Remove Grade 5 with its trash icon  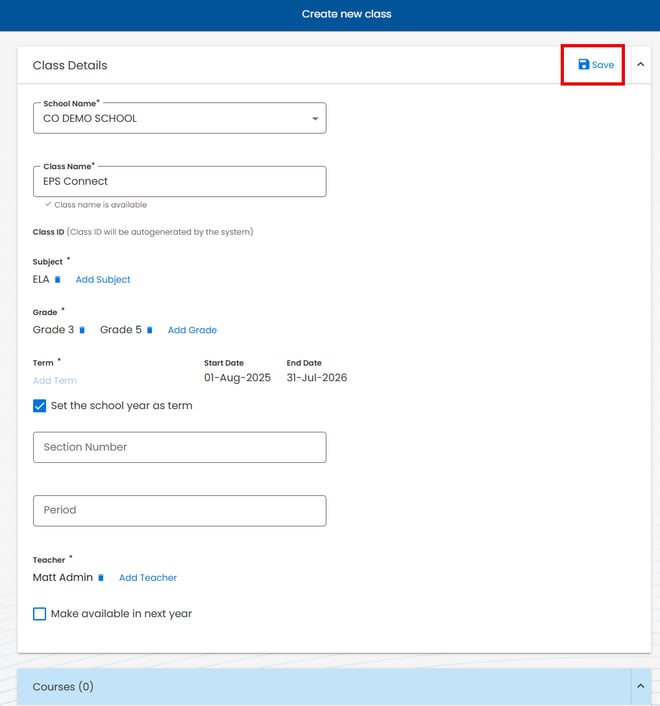149,330
